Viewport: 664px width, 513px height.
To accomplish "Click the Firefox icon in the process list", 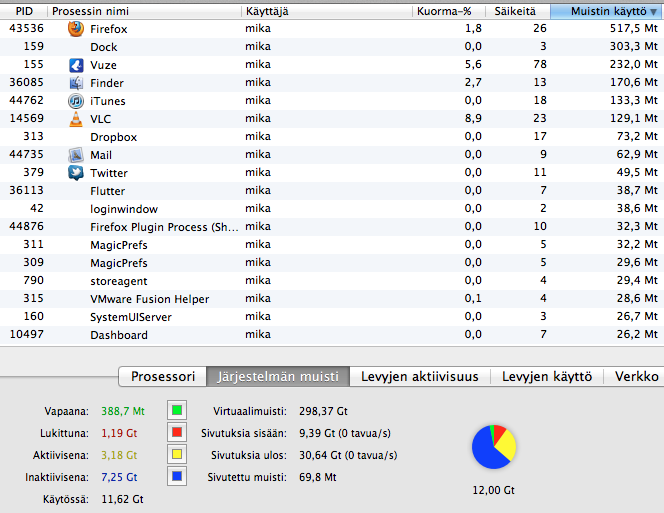I will [x=76, y=29].
